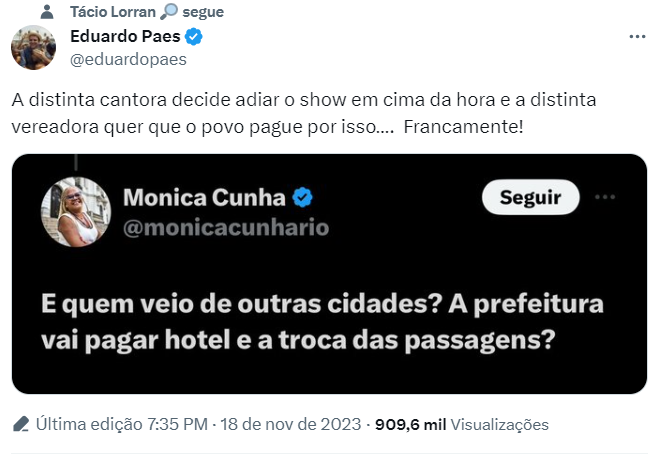Click Monica Cunha's avatar in quoted tweet
The height and width of the screenshot is (454, 665).
coord(74,212)
